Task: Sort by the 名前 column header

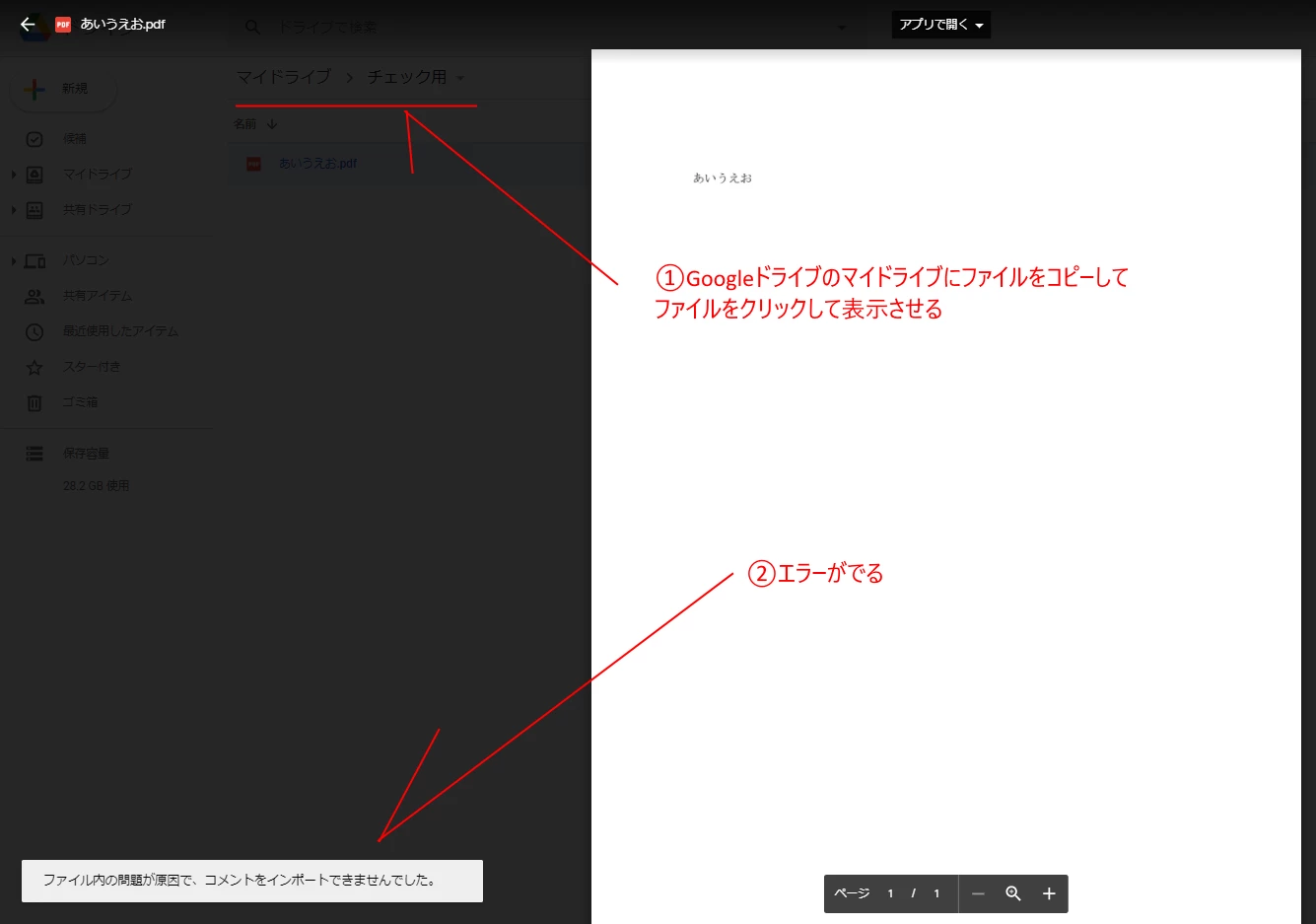Action: coord(244,124)
